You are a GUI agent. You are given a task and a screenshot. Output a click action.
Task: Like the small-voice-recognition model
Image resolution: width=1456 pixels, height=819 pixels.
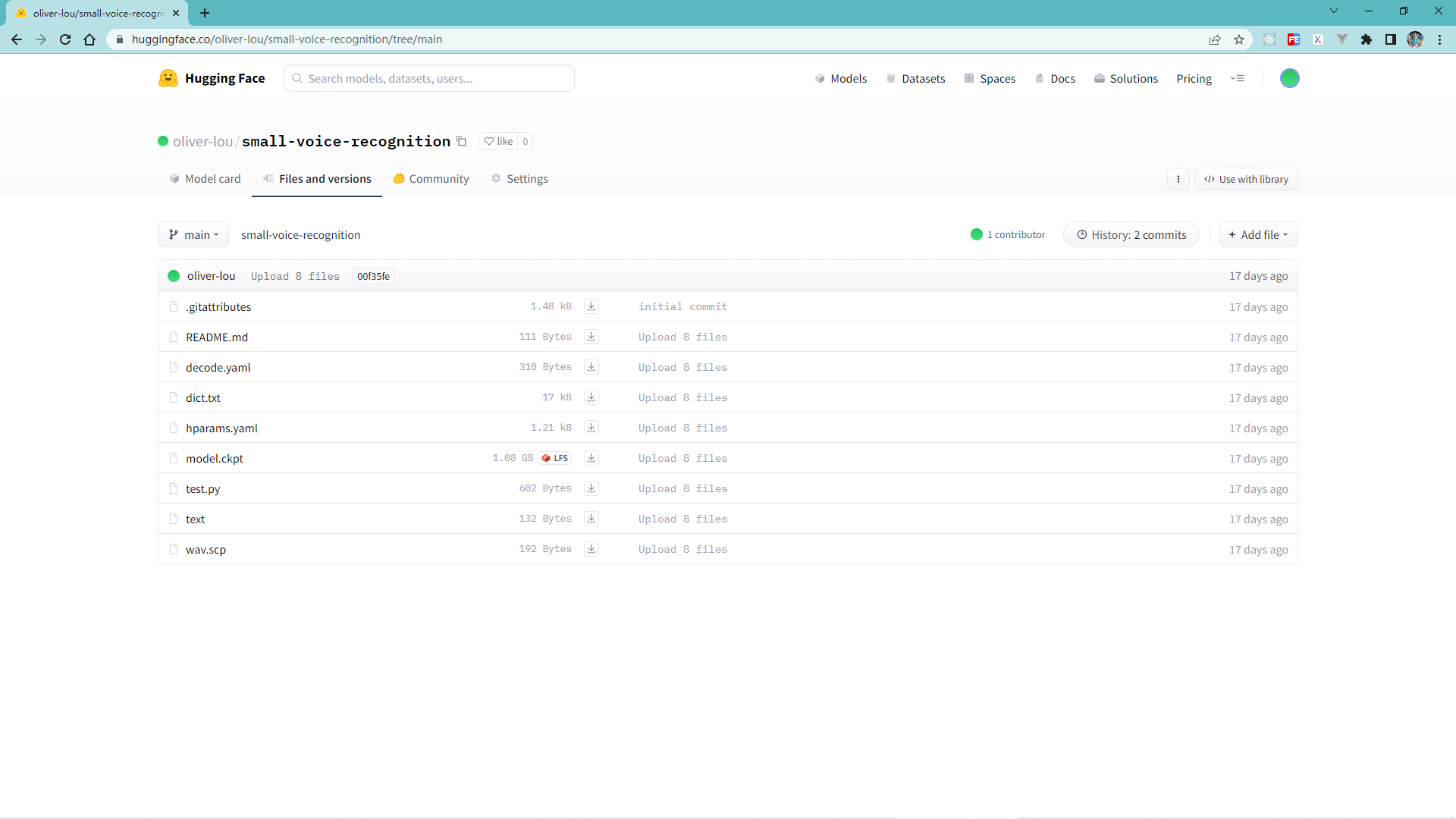498,141
